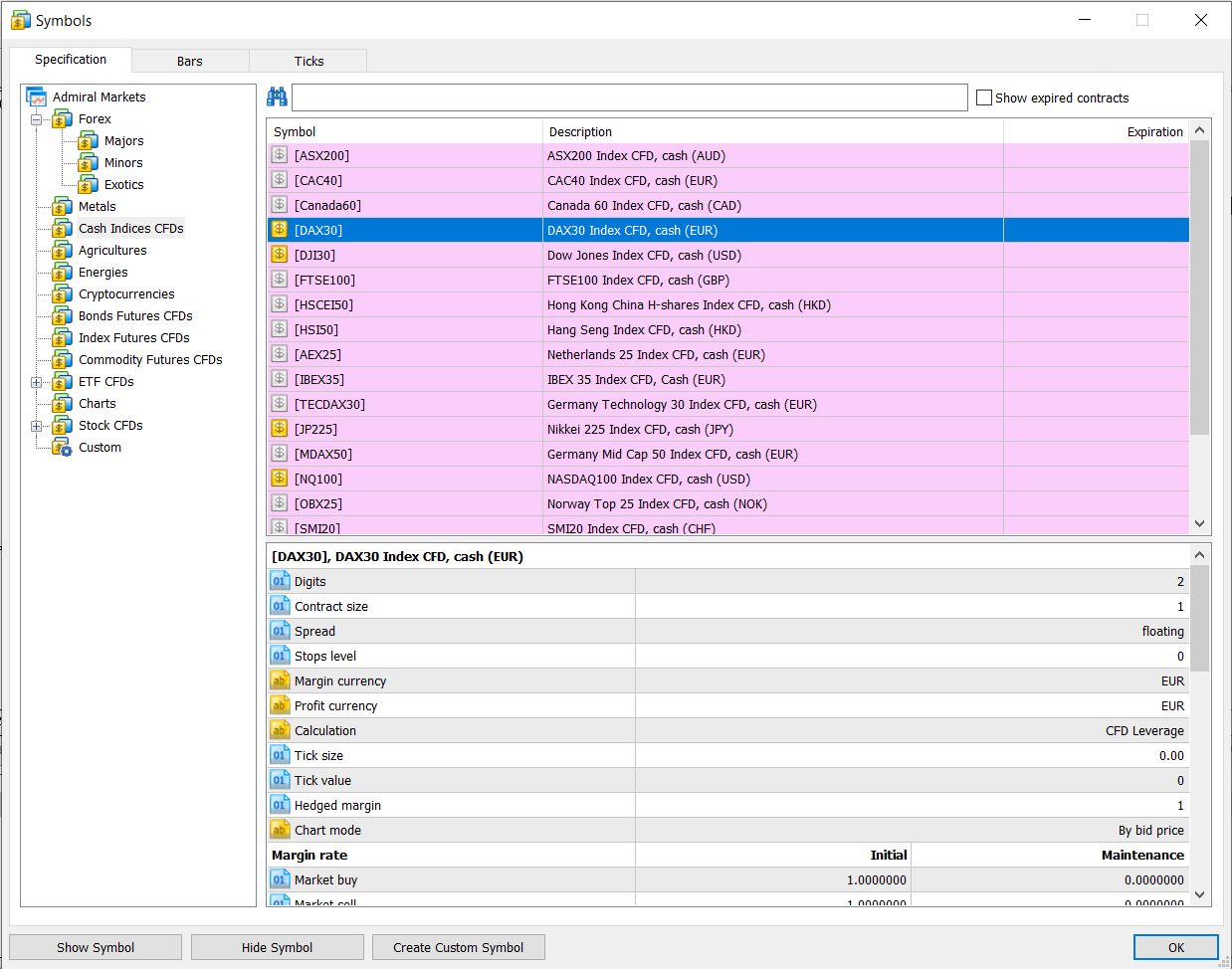Select Index Futures CFDs in tree
This screenshot has width=1232, height=969.
133,338
